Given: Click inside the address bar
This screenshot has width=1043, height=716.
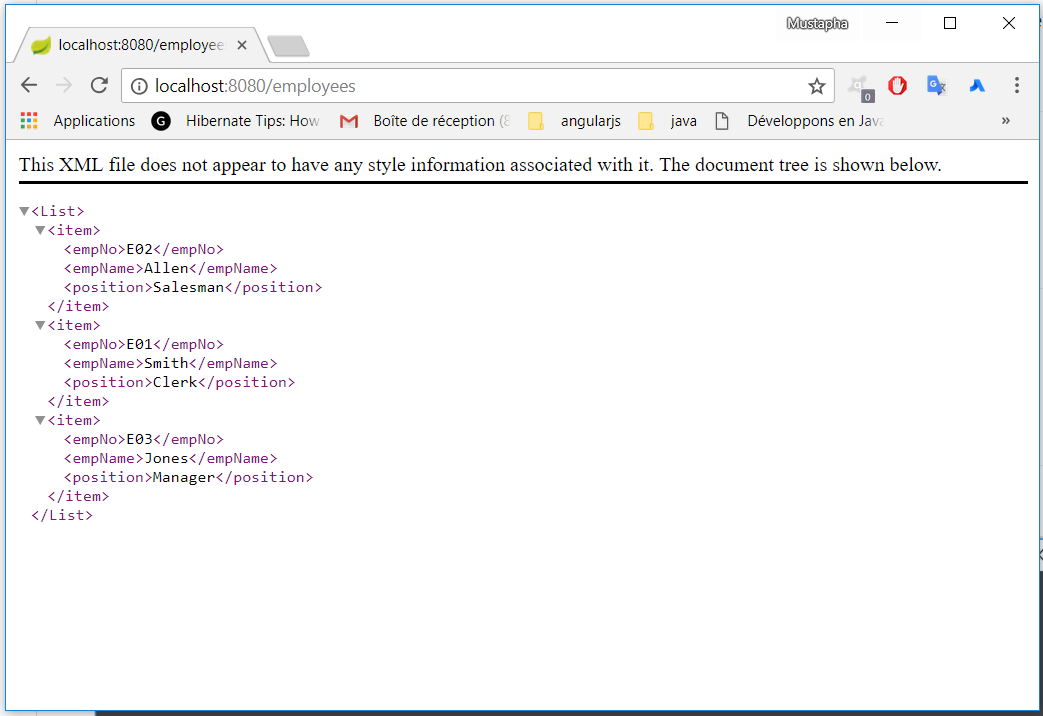Looking at the screenshot, I should pos(450,86).
